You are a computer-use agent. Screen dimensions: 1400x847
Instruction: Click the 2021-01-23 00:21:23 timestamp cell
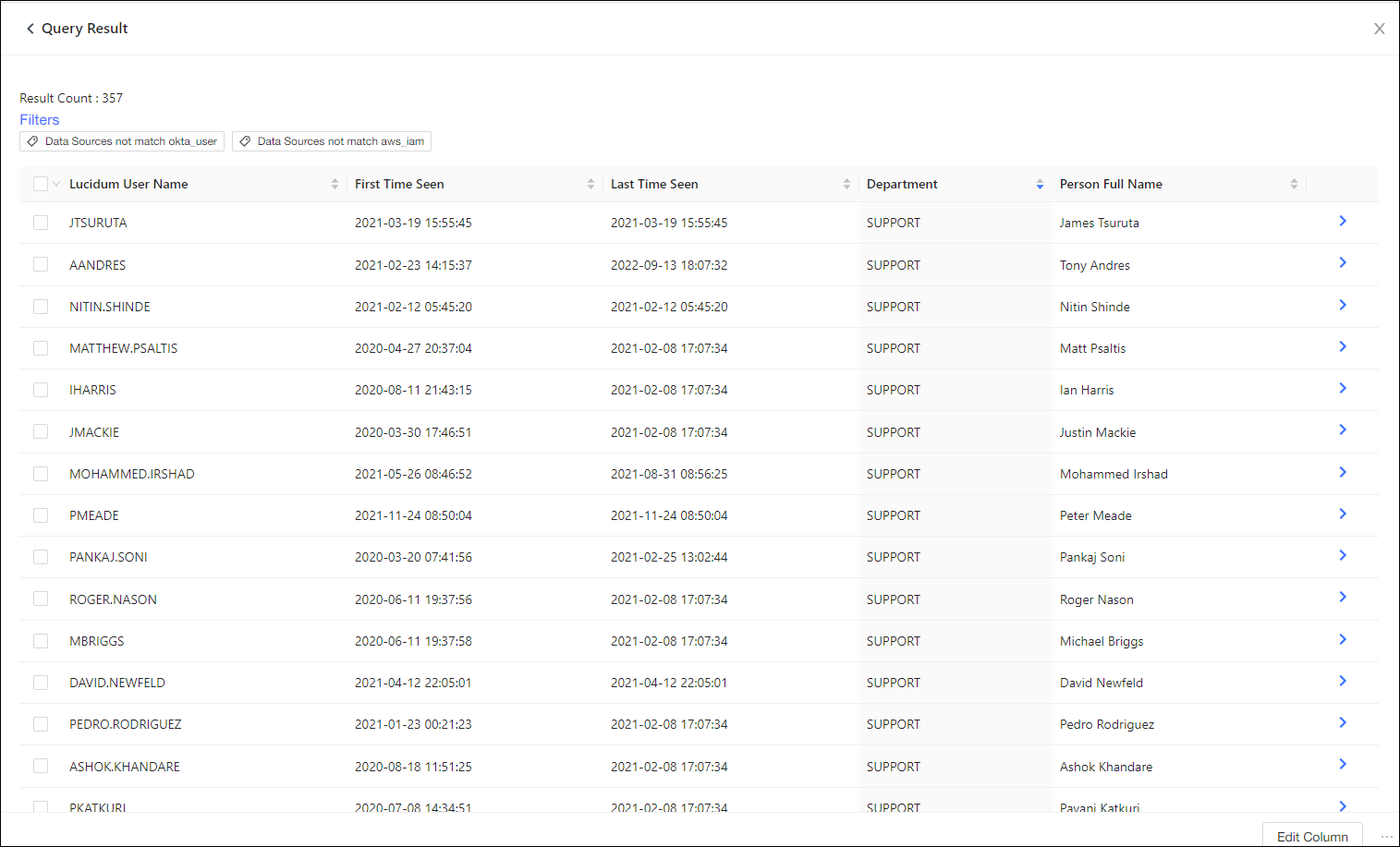tap(413, 724)
